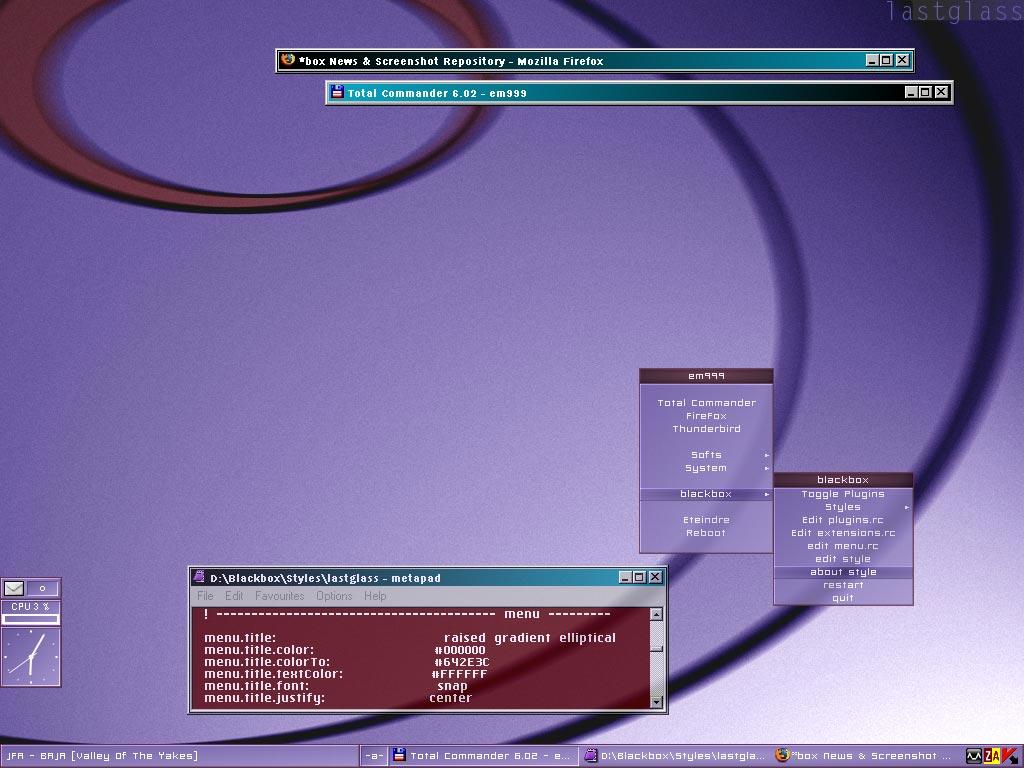
Task: Maximize the metapad window
Action: (639, 577)
